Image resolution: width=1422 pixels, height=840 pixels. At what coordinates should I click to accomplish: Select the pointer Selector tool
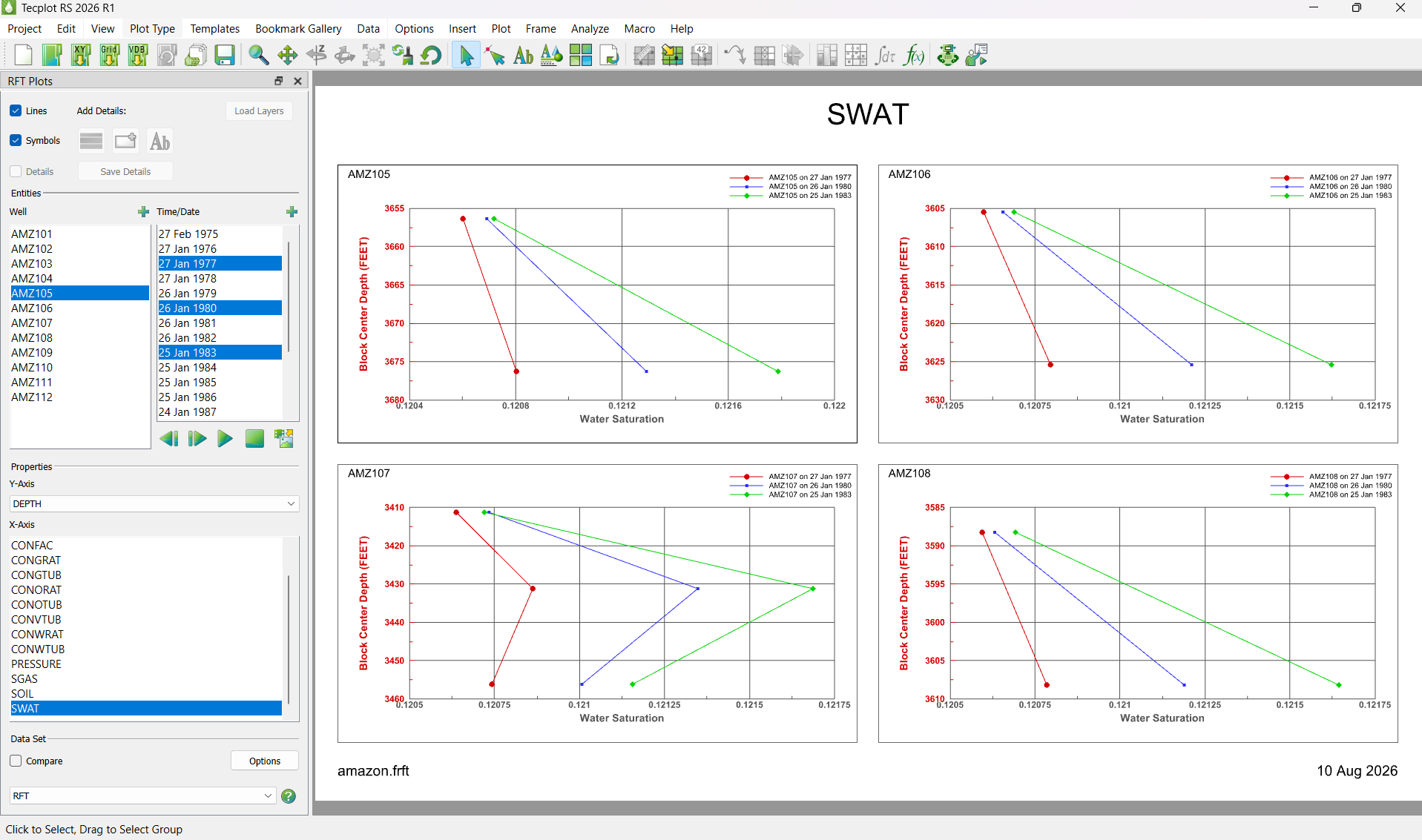(x=466, y=55)
